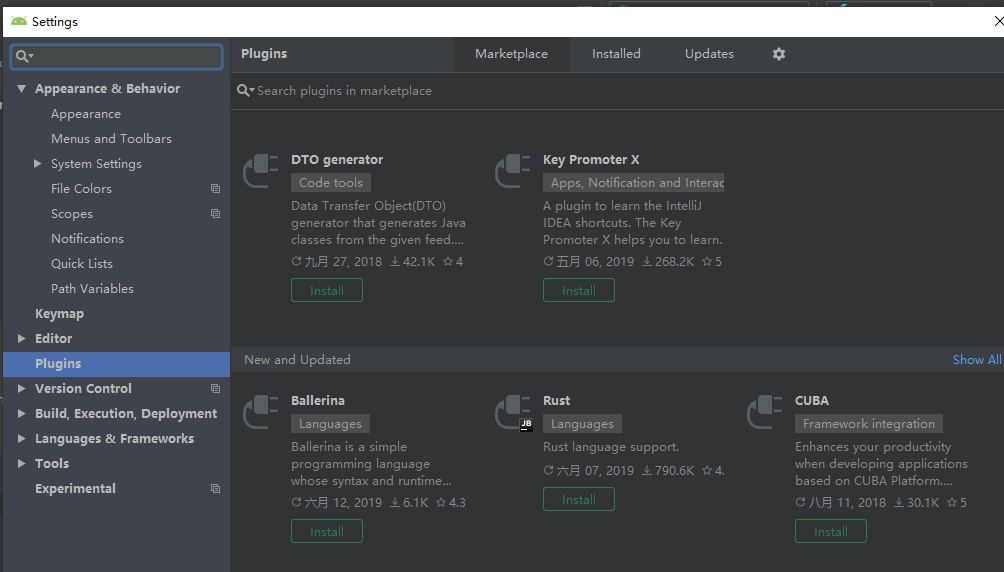1004x572 pixels.
Task: Select Plugins in the settings tree
Action: (x=117, y=364)
